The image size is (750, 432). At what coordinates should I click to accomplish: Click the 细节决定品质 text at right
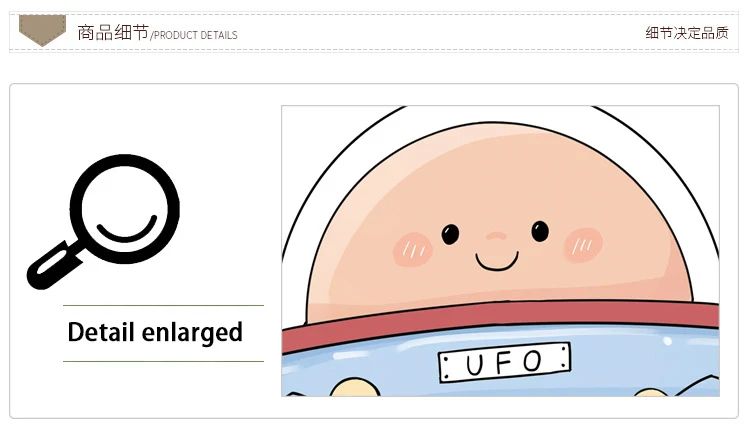(687, 33)
